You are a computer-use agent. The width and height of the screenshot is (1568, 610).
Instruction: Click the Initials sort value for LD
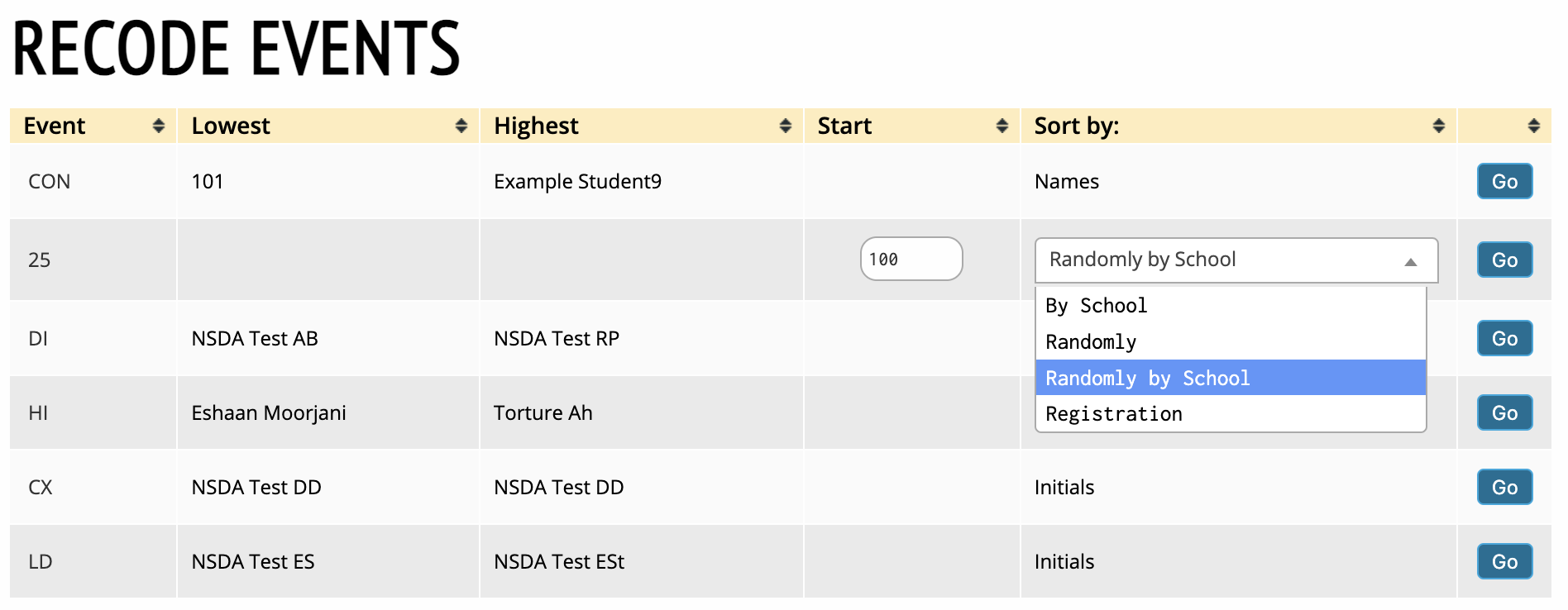pos(1064,562)
